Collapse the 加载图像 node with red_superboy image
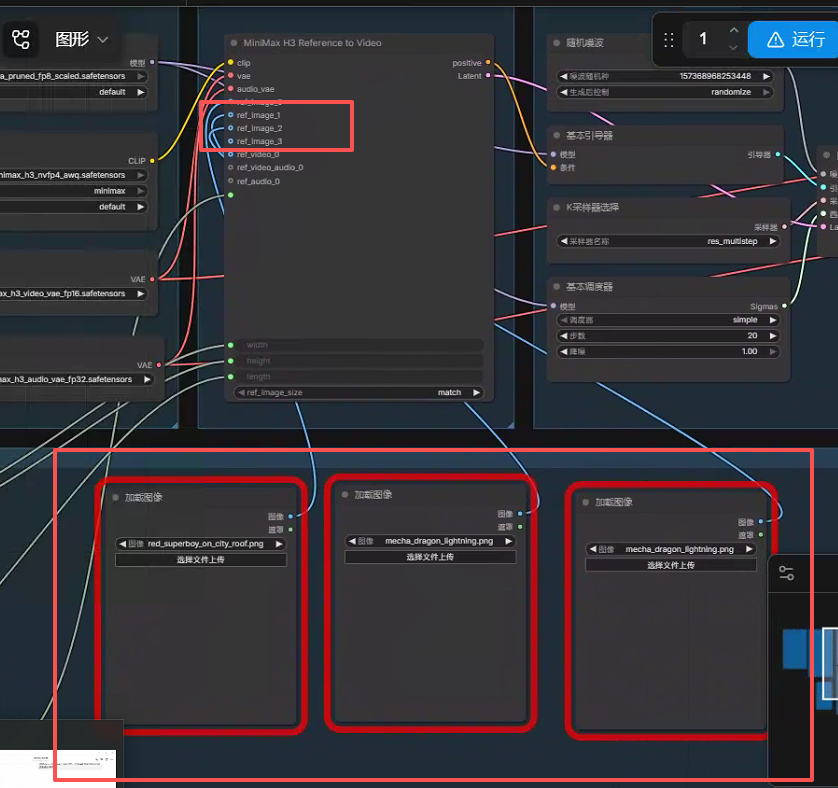Image resolution: width=838 pixels, height=788 pixels. (115, 498)
